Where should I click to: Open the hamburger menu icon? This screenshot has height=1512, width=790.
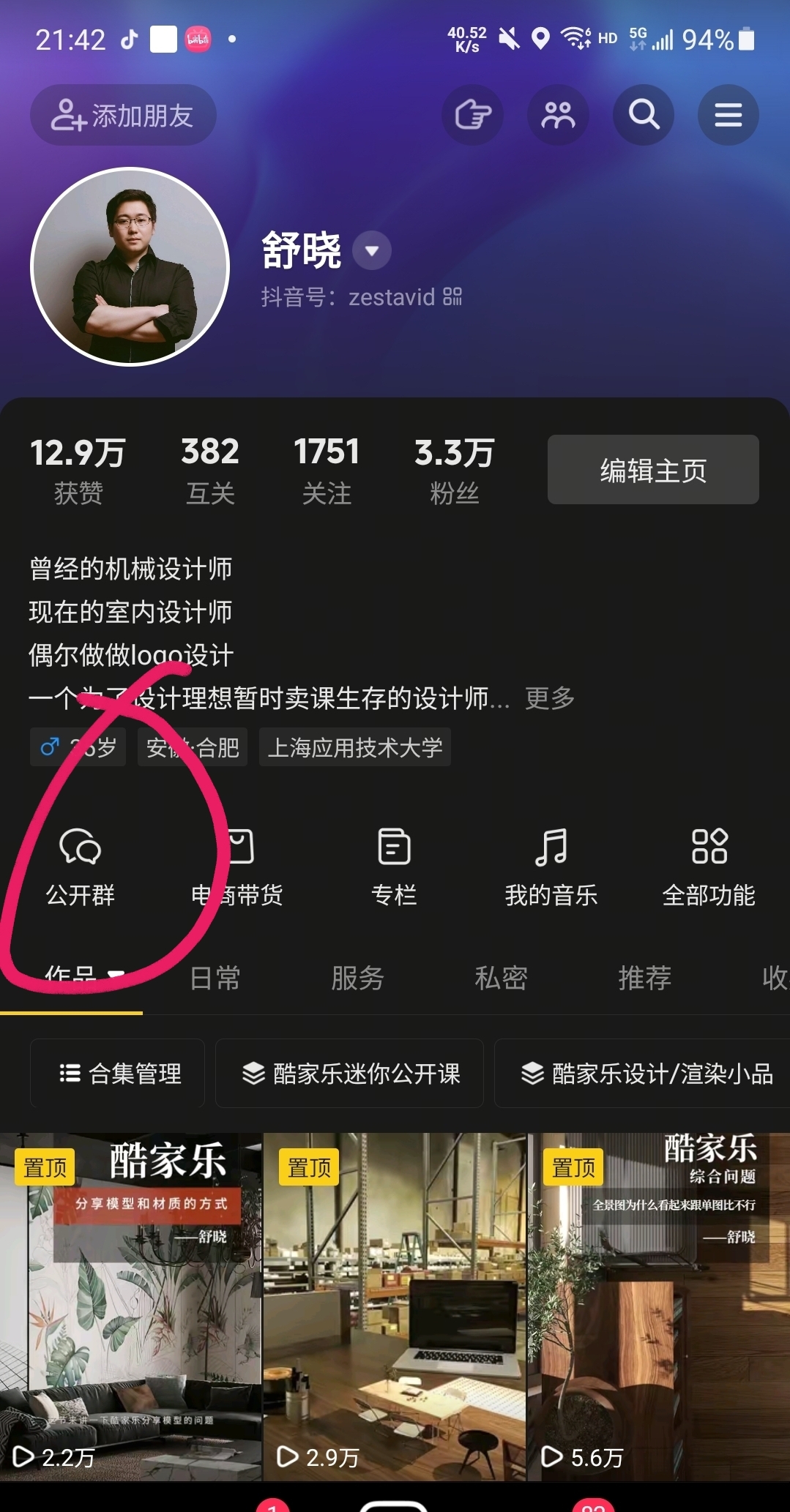point(728,115)
